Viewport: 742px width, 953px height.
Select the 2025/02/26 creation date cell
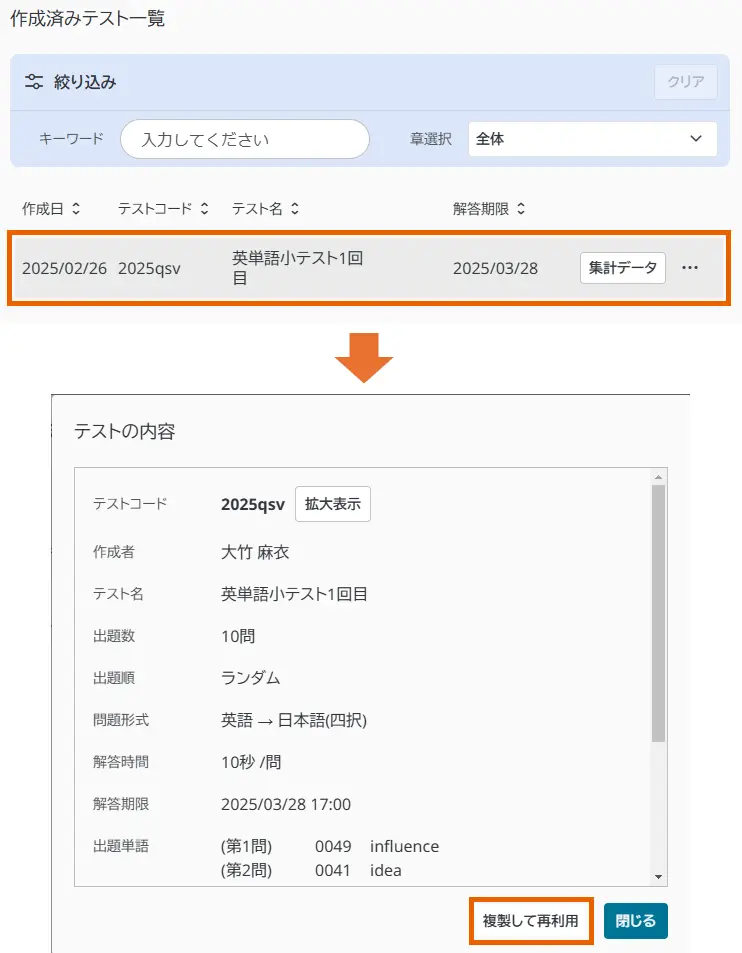(x=64, y=268)
